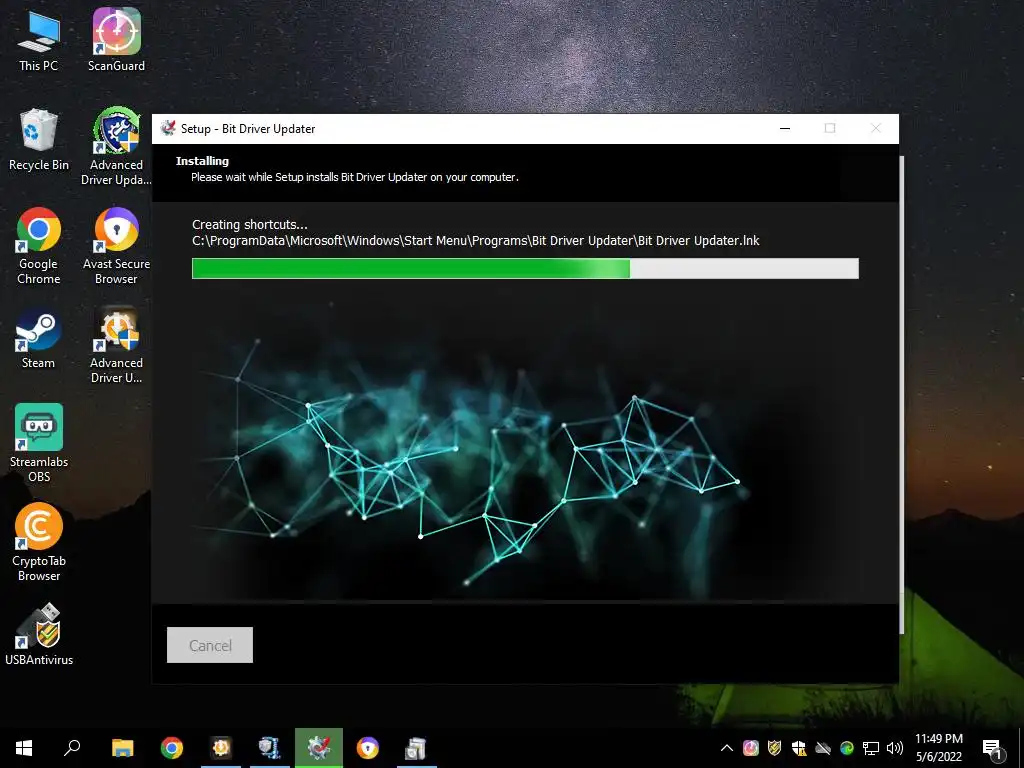This screenshot has width=1024, height=768.
Task: Open network settings tray icon
Action: (x=871, y=748)
